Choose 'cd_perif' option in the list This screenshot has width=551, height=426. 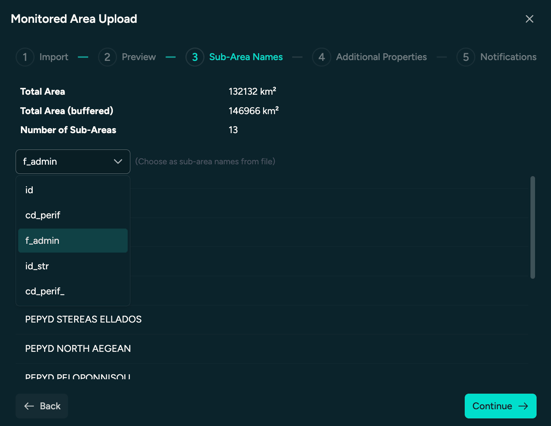point(73,215)
